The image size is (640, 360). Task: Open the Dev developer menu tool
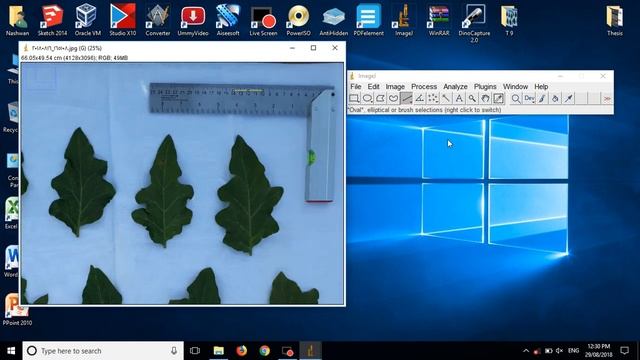click(x=529, y=98)
